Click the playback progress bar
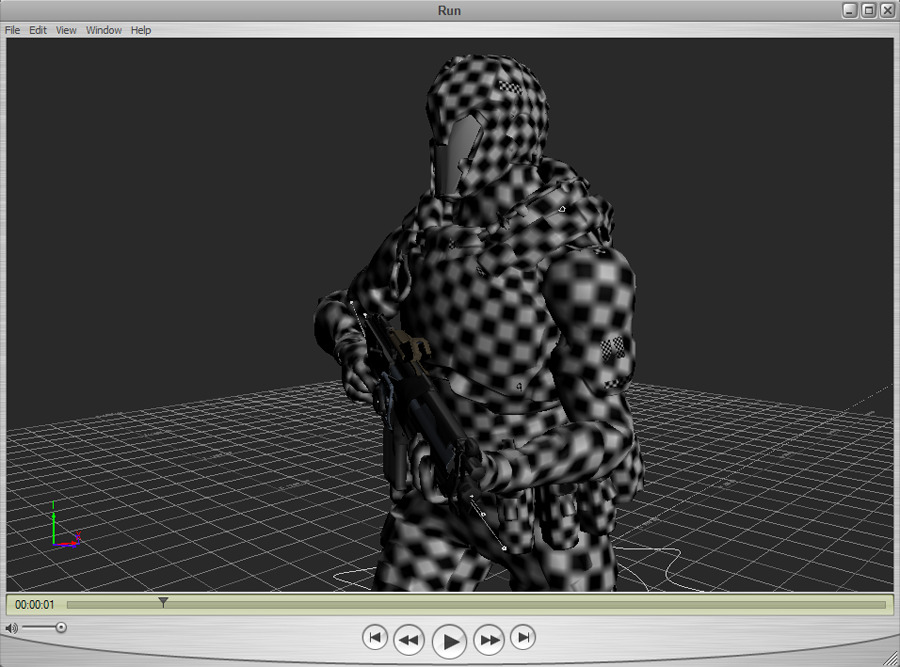This screenshot has height=667, width=900. tap(476, 604)
